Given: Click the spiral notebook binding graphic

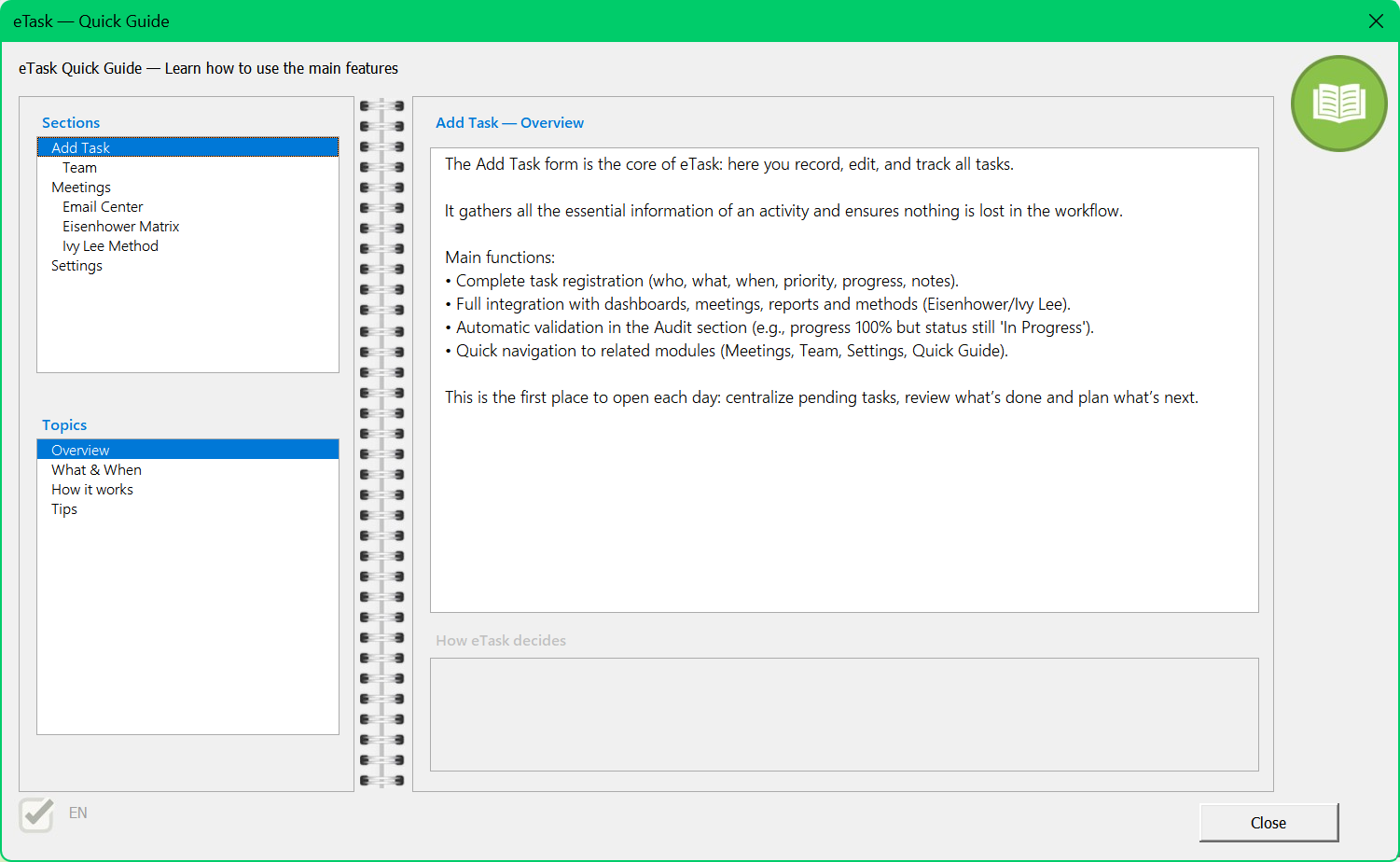Looking at the screenshot, I should (x=382, y=443).
